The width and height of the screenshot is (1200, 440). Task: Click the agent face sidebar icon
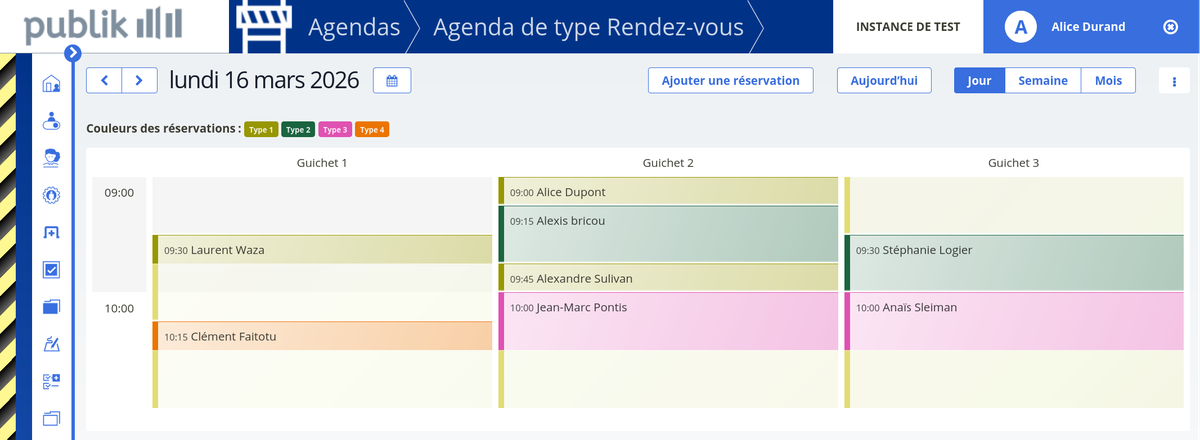[x=52, y=158]
